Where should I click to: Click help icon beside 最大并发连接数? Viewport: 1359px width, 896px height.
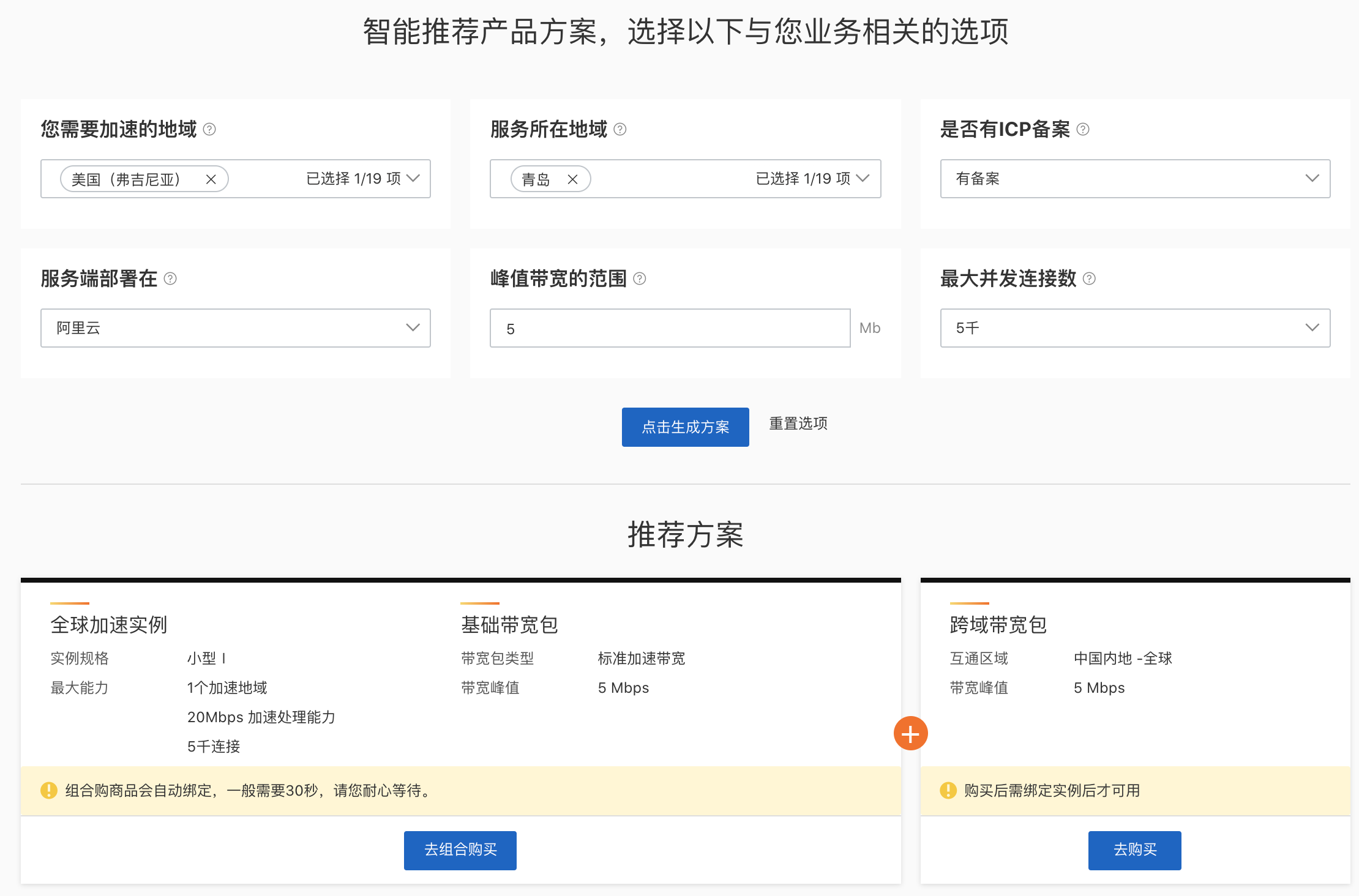tap(1088, 278)
